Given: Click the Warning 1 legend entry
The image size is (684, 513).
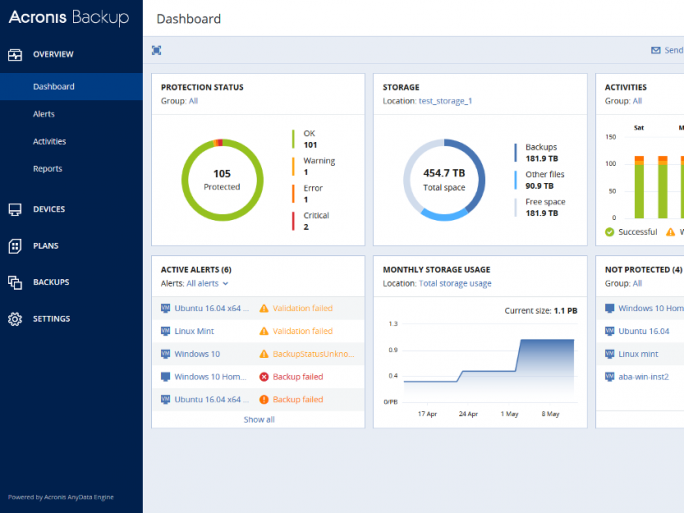Looking at the screenshot, I should click(x=314, y=166).
